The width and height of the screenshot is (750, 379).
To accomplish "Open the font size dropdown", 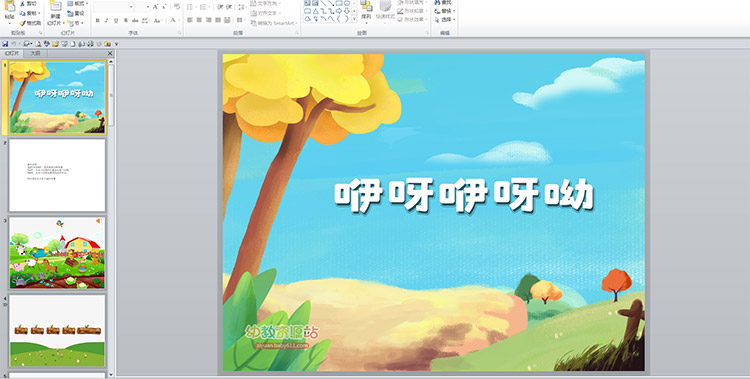I will coord(148,7).
